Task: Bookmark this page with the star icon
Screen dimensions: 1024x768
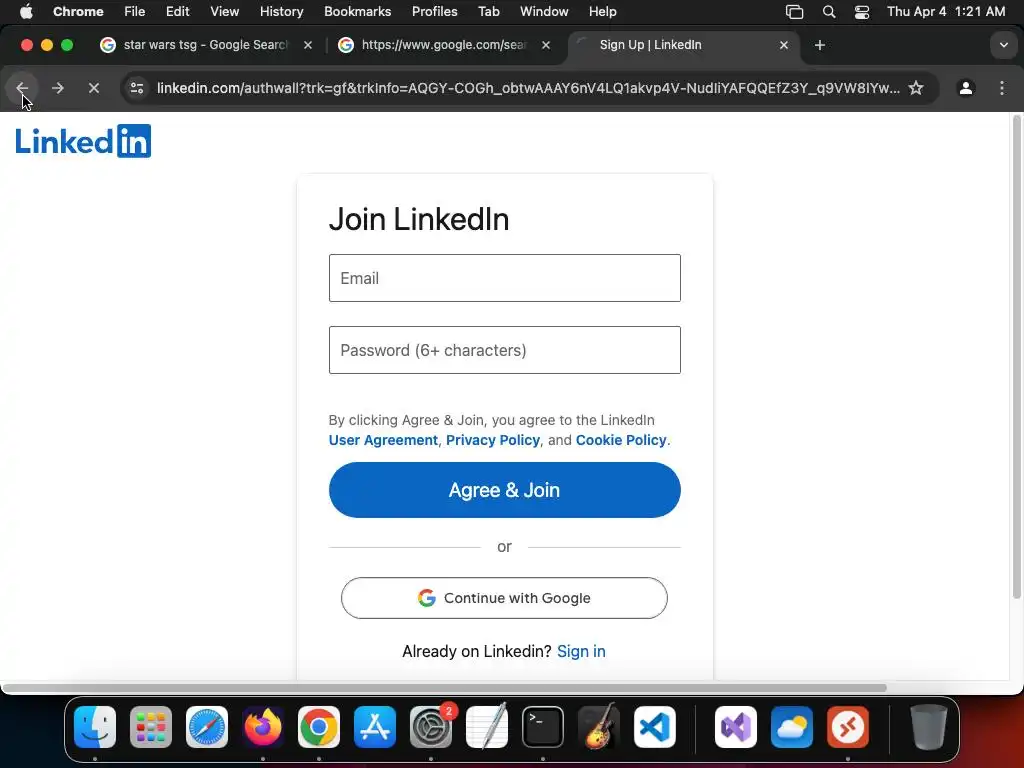Action: [x=916, y=88]
